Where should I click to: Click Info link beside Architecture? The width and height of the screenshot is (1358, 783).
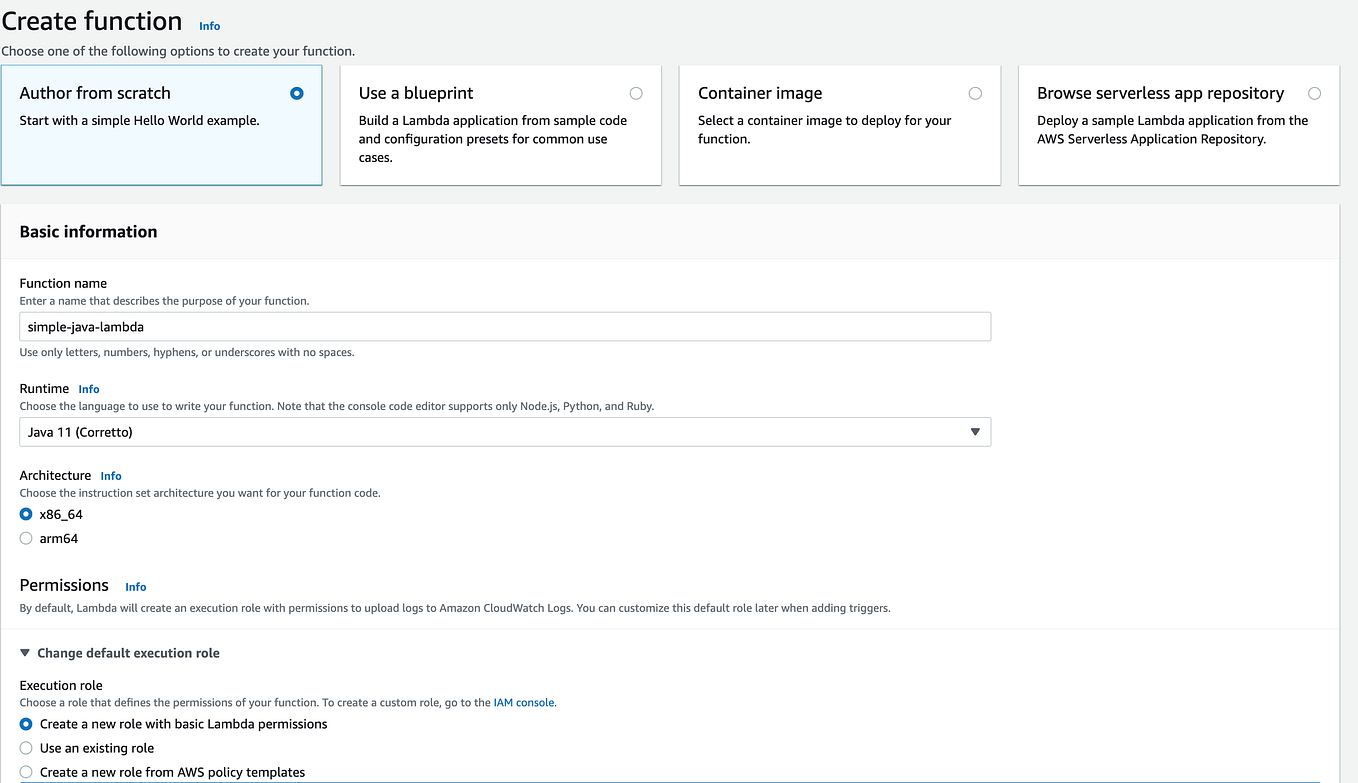click(x=111, y=476)
